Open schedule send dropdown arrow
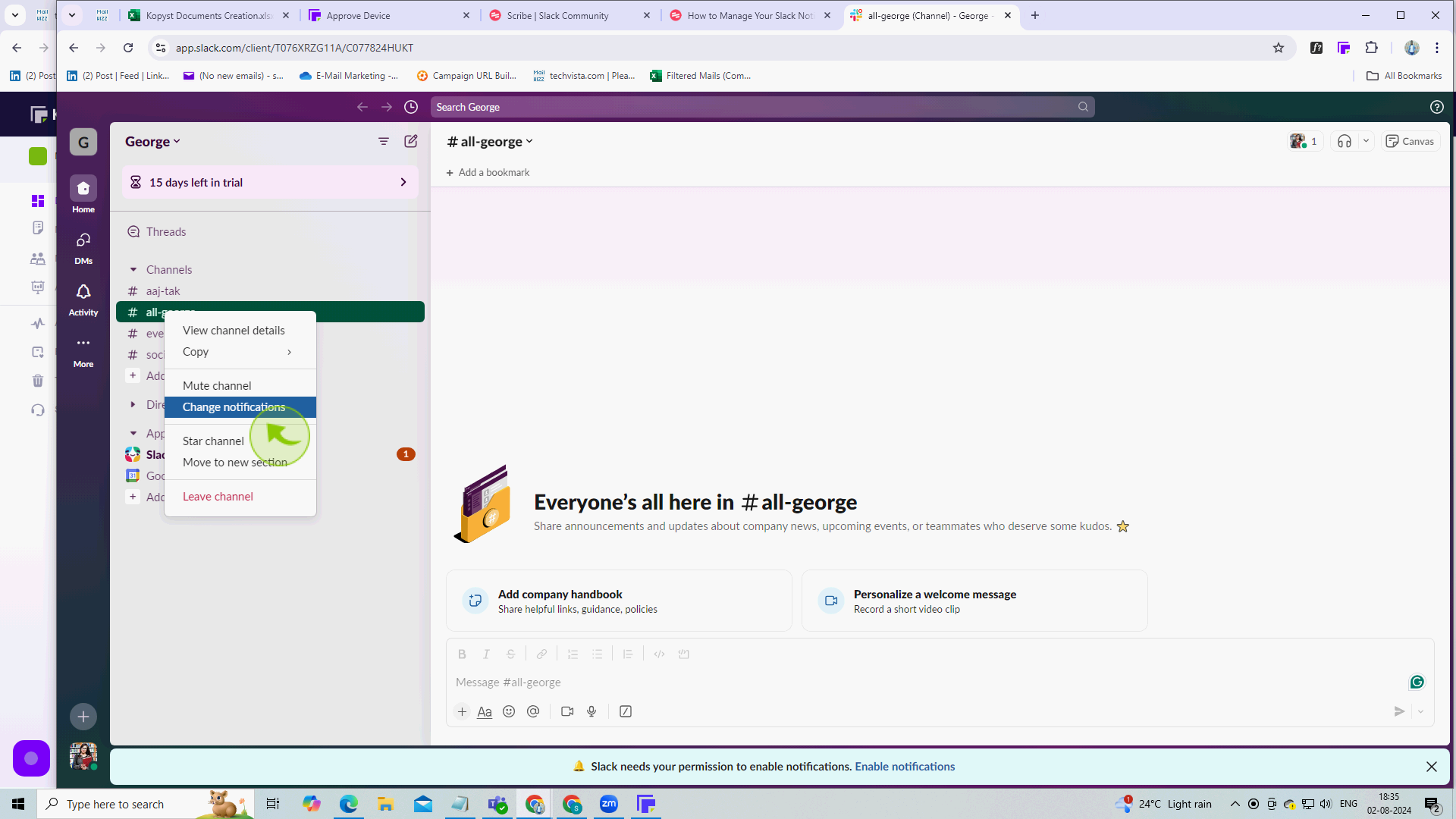The image size is (1456, 819). tap(1420, 711)
